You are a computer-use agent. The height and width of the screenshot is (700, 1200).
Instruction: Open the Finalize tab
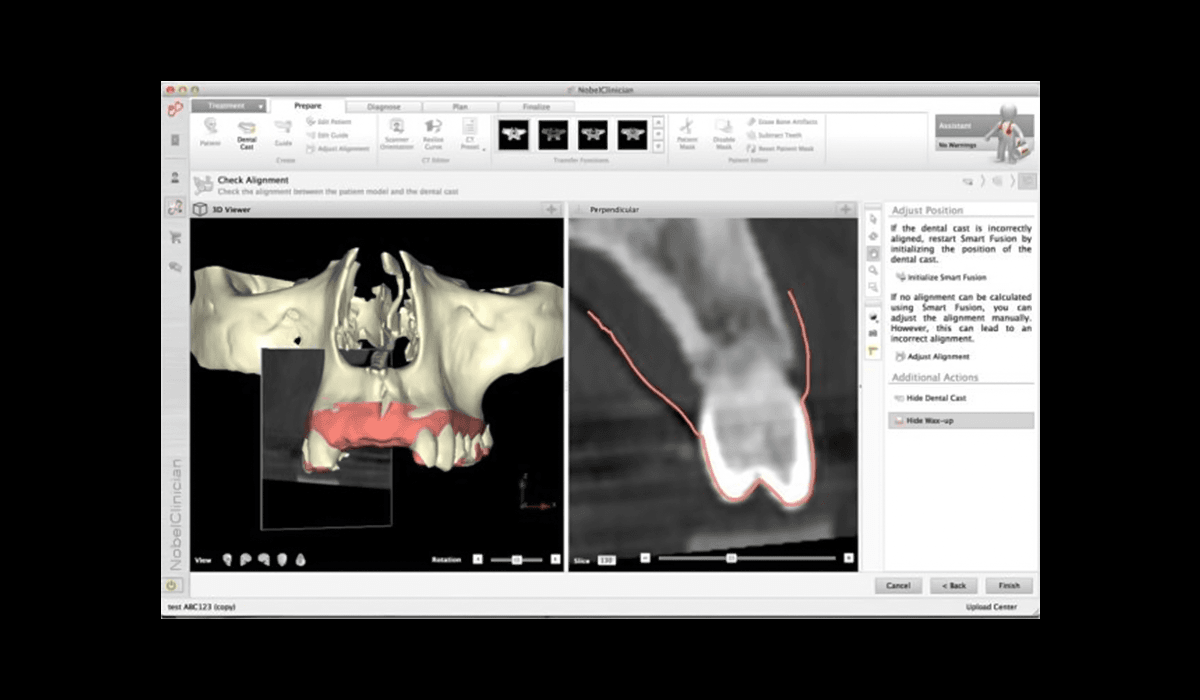pos(536,106)
